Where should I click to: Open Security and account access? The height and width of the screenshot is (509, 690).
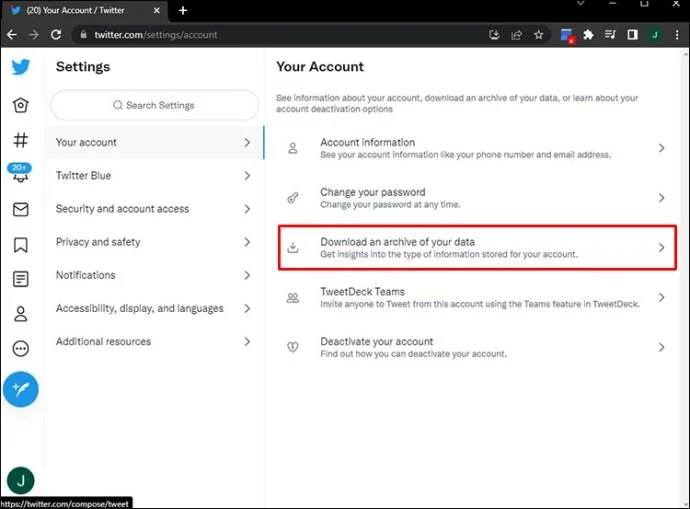click(x=154, y=209)
